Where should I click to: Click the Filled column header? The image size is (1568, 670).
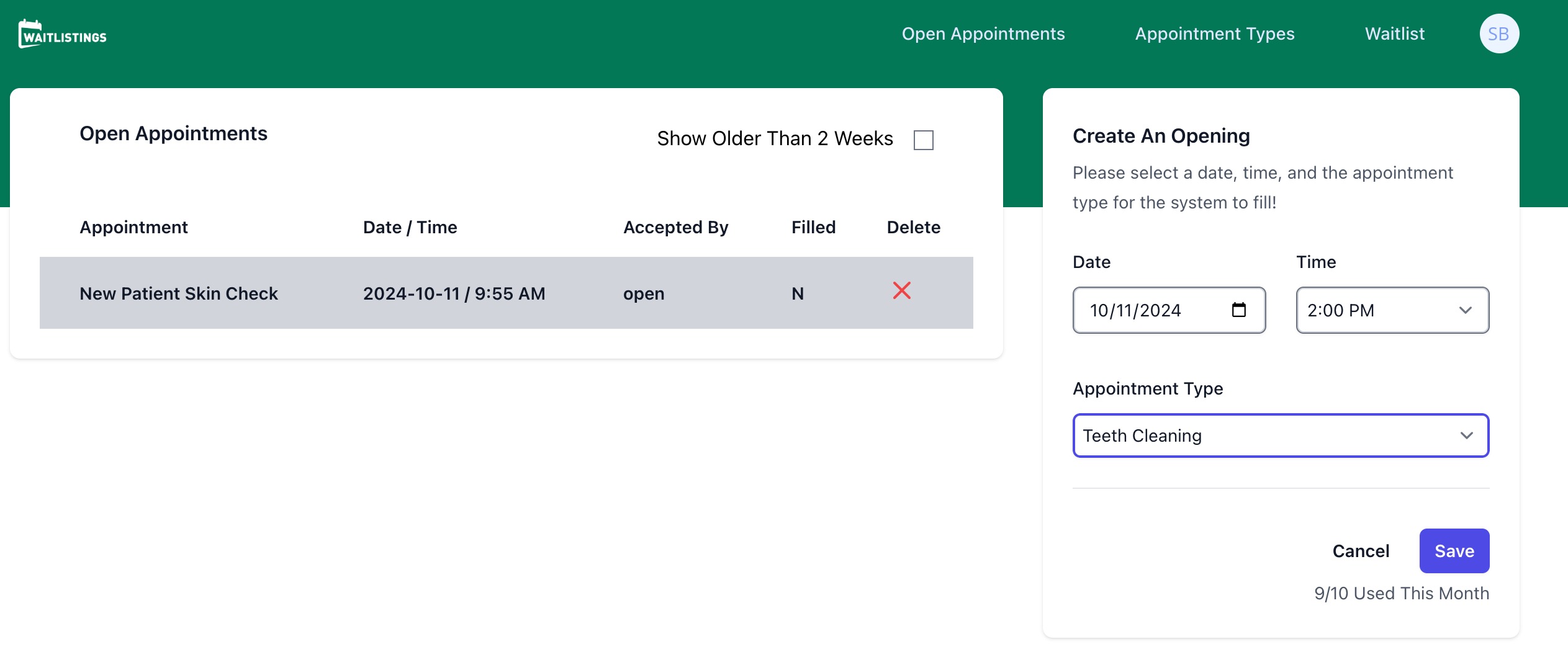click(813, 228)
